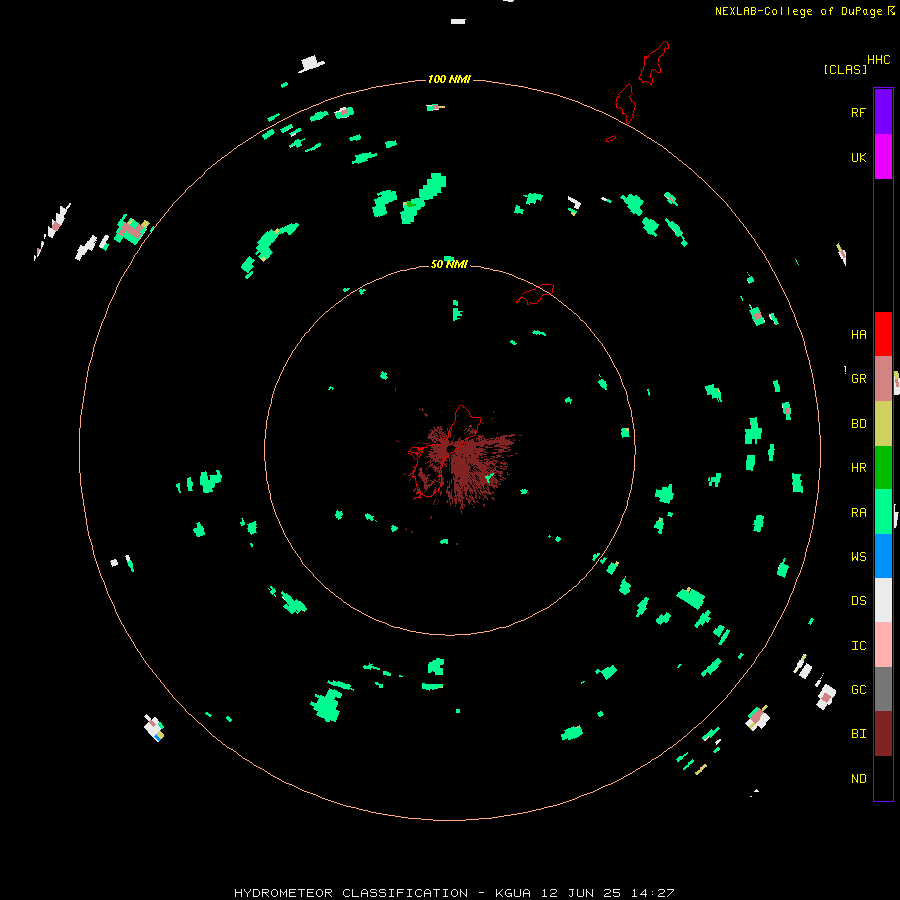The image size is (900, 900).
Task: Click the 50 NMI range ring label
Action: (x=449, y=264)
